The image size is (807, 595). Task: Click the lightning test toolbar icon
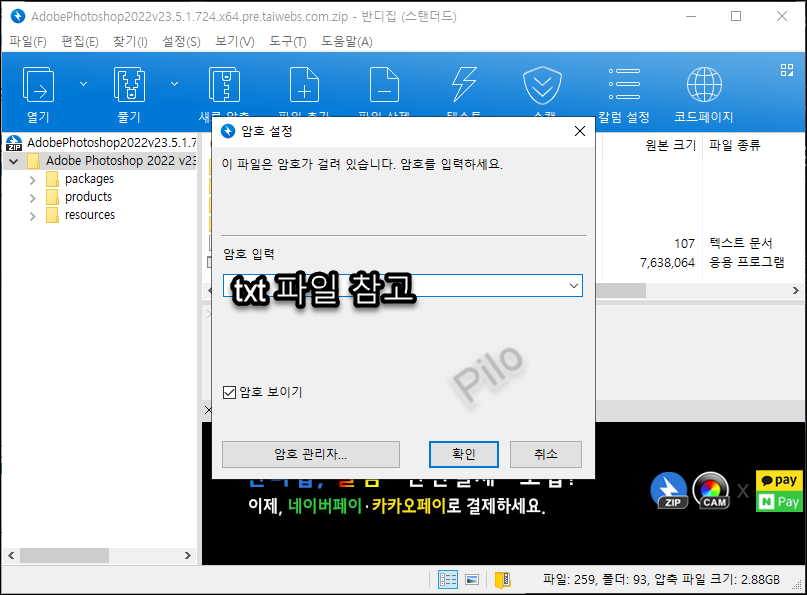coord(464,85)
